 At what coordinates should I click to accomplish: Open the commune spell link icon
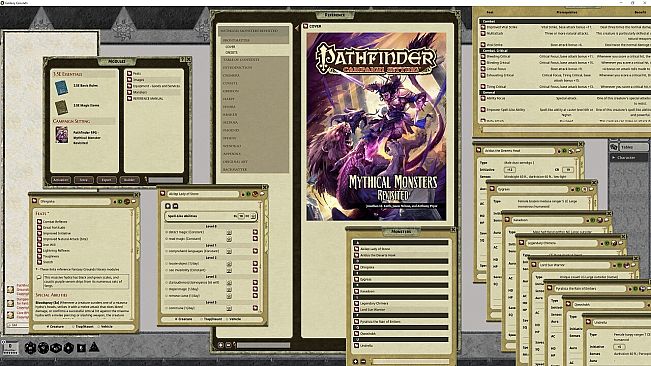click(255, 308)
